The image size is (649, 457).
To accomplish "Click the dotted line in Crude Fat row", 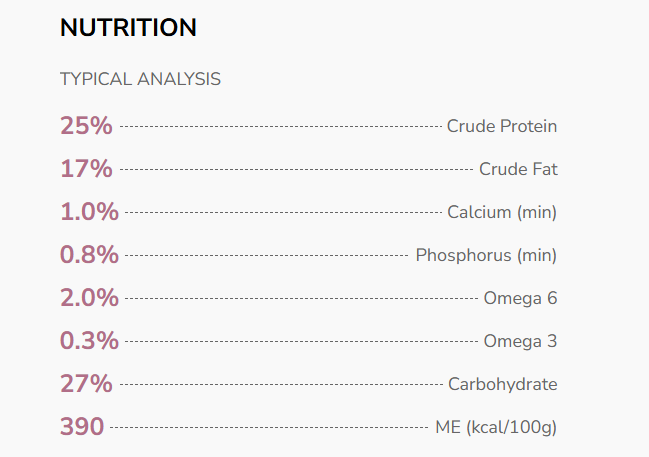I will coord(296,170).
